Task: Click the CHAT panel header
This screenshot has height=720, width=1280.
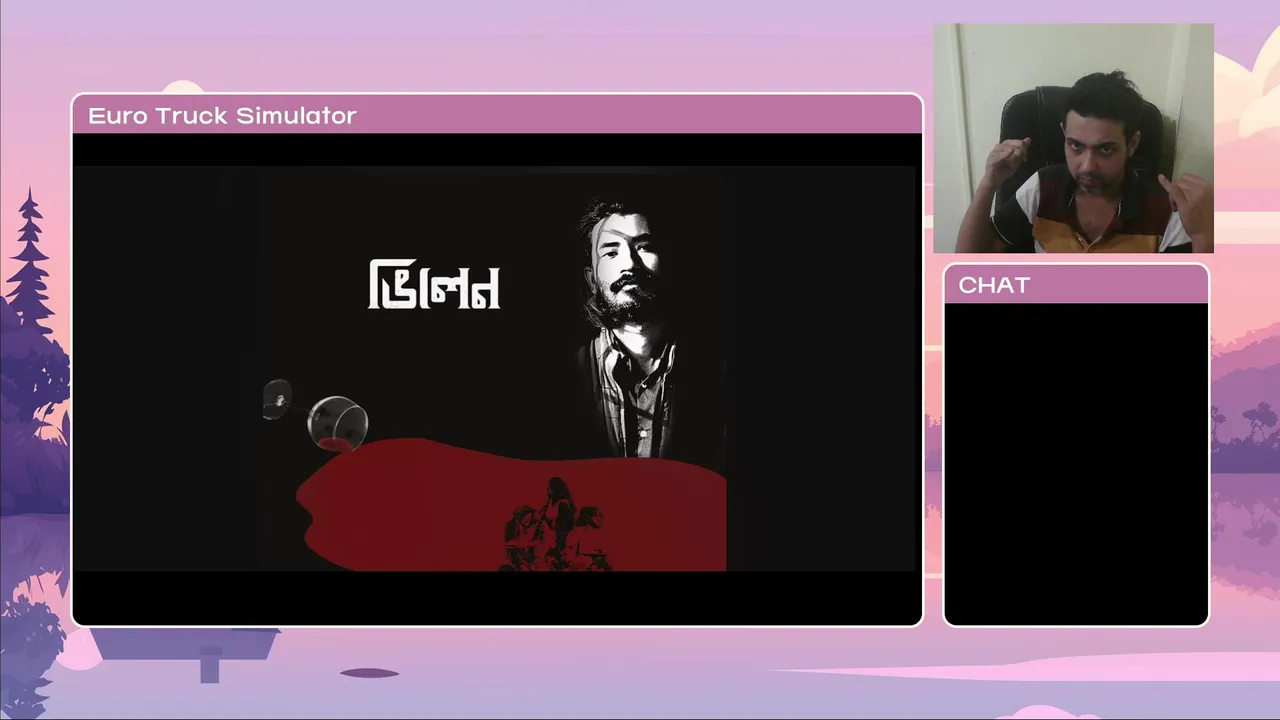Action: pos(1076,285)
